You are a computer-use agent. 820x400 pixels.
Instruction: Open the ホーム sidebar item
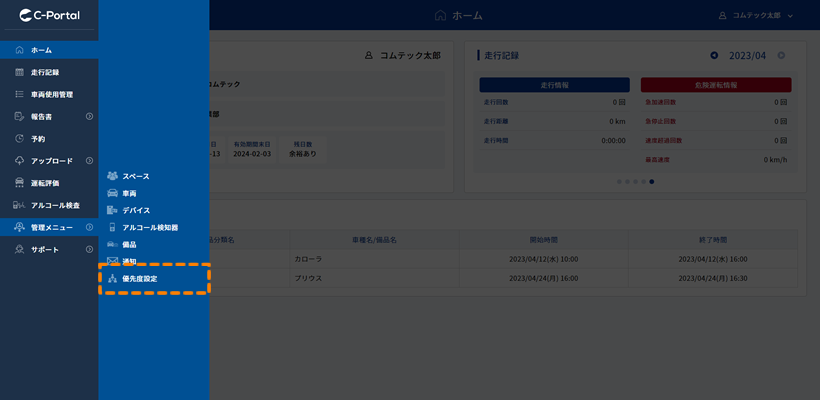[49, 50]
